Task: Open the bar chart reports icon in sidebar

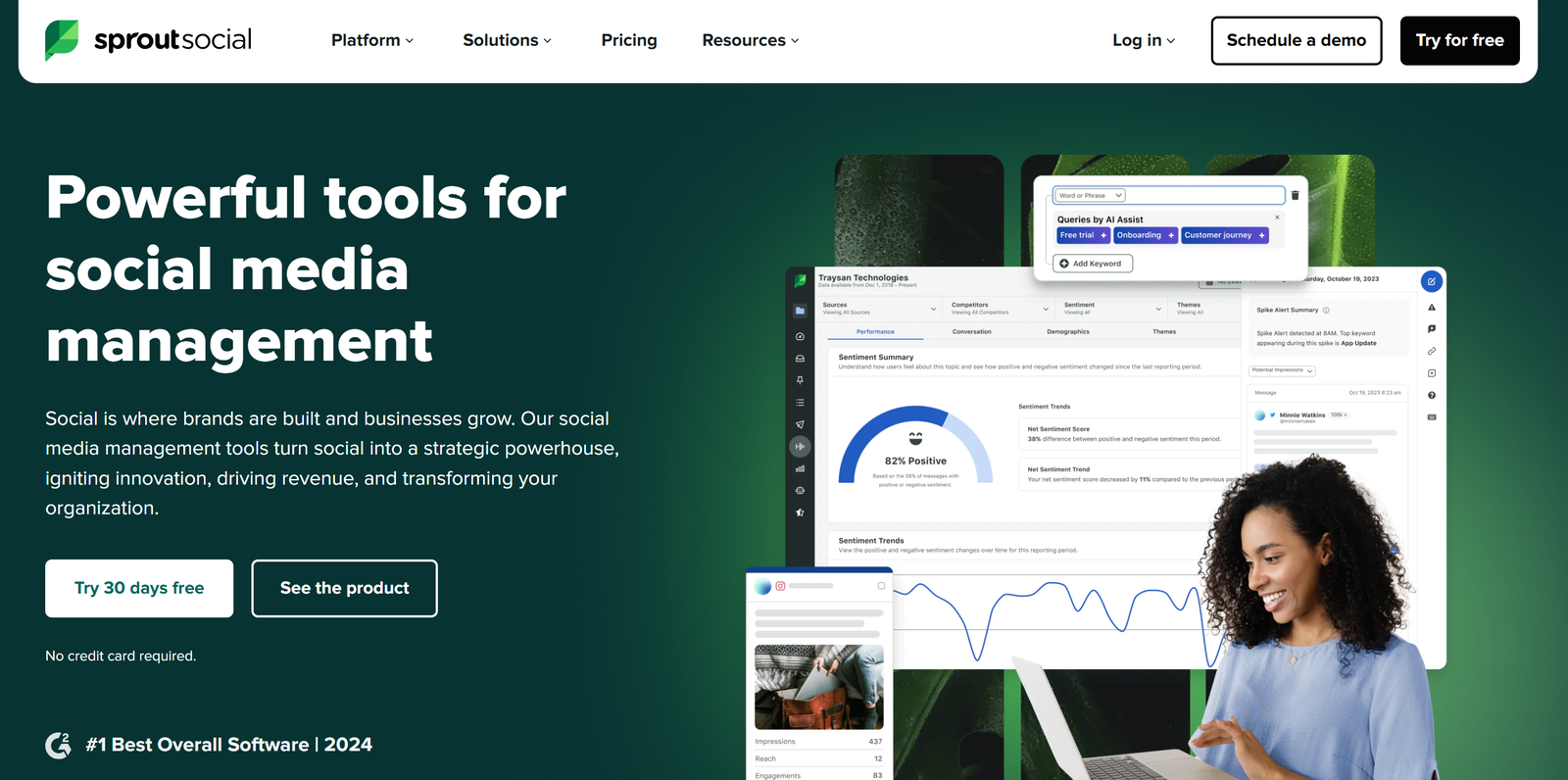Action: [800, 468]
